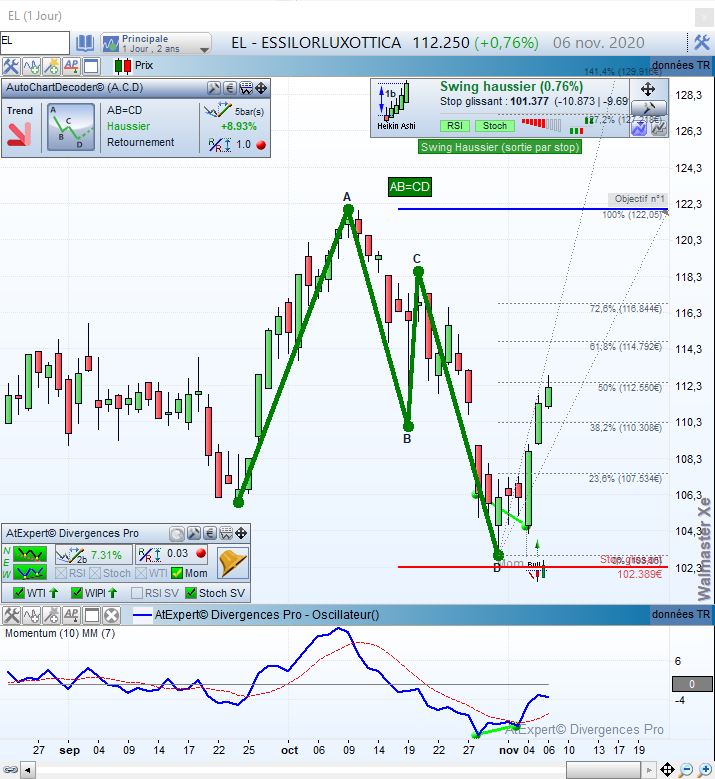Open AutoChartDecoder settings hammer icon

pos(214,88)
